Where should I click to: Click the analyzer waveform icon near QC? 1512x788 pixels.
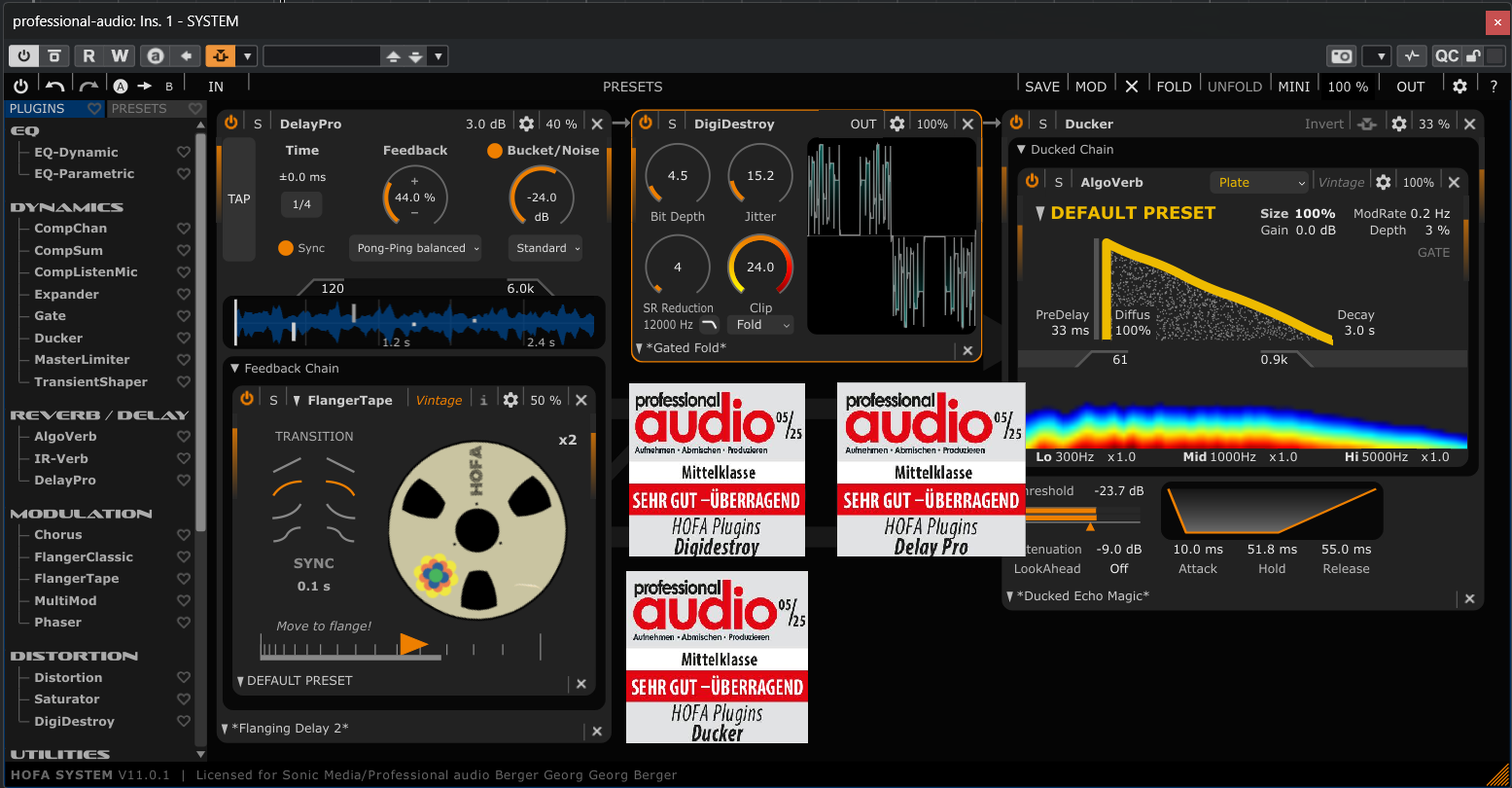tap(1412, 55)
